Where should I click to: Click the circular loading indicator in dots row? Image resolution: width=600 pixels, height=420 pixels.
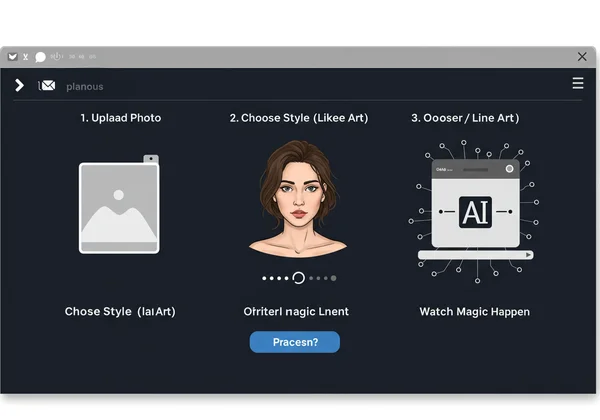298,278
